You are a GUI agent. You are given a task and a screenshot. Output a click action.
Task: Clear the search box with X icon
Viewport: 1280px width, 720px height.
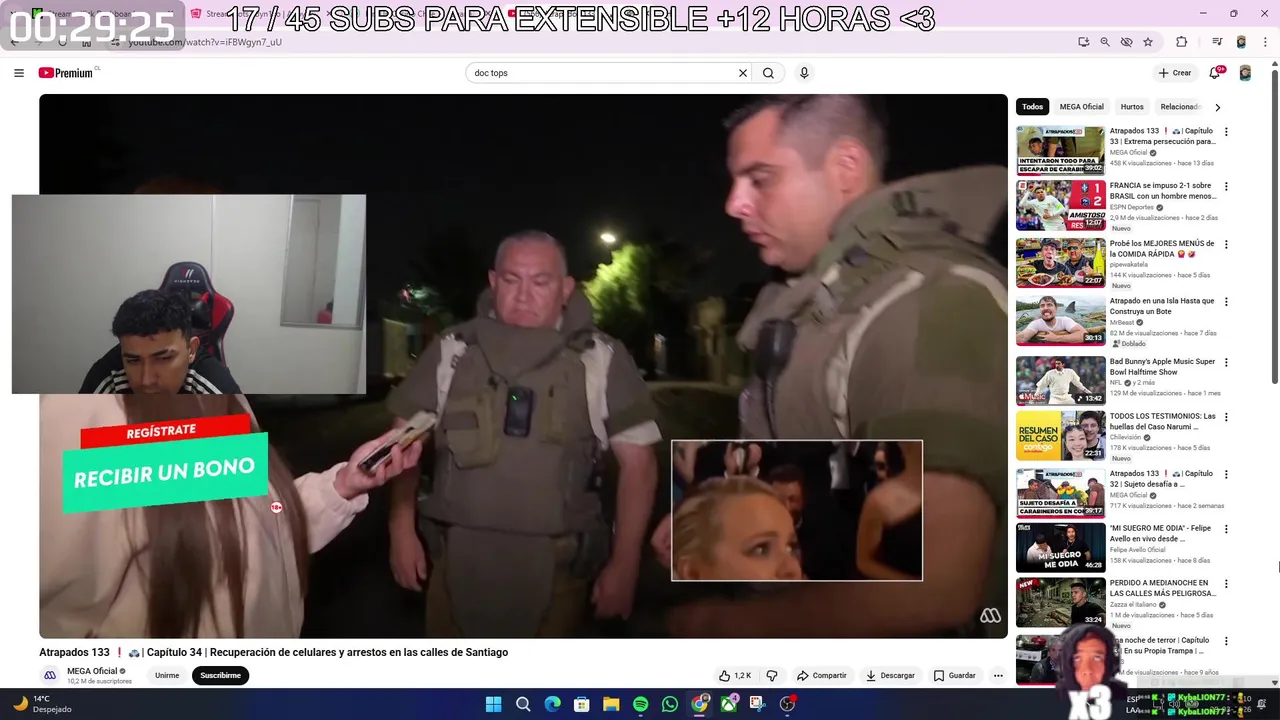(x=743, y=73)
